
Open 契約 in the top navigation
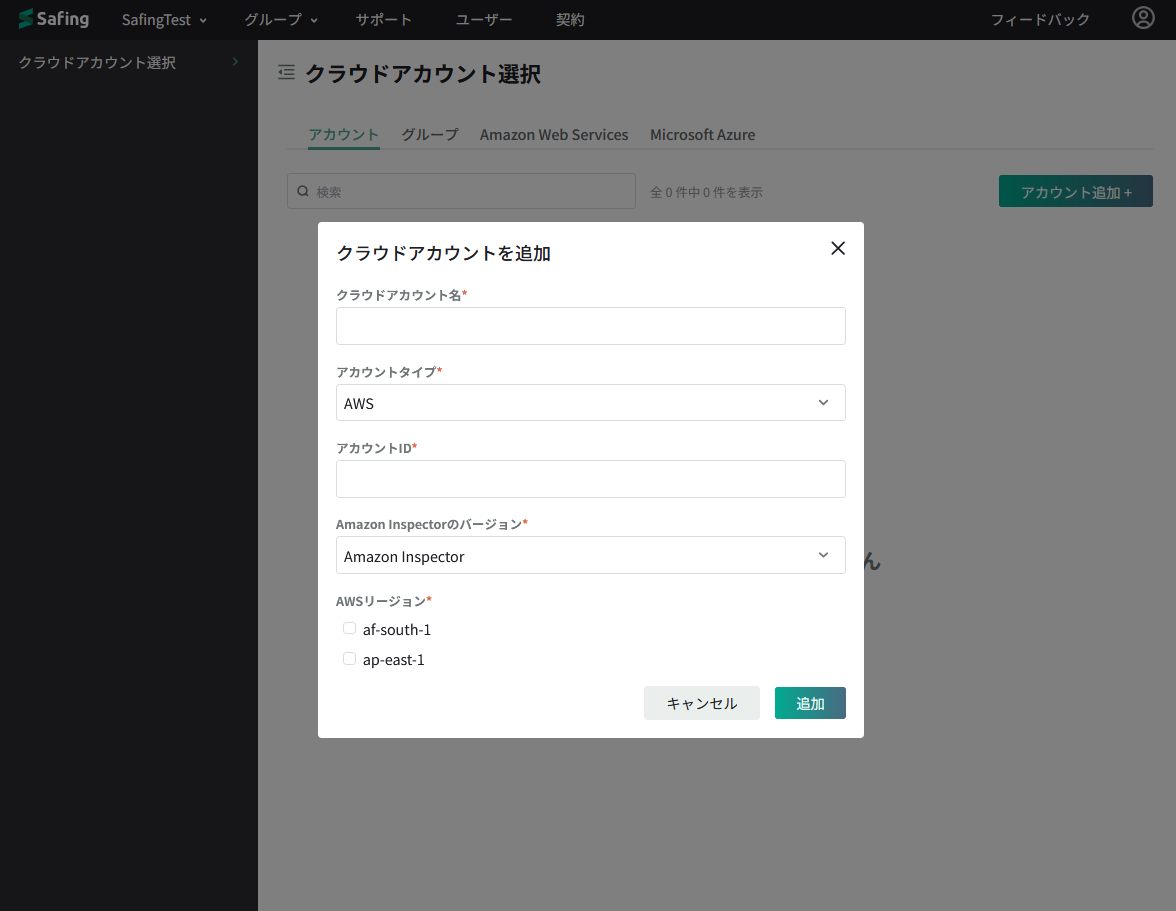pyautogui.click(x=570, y=19)
